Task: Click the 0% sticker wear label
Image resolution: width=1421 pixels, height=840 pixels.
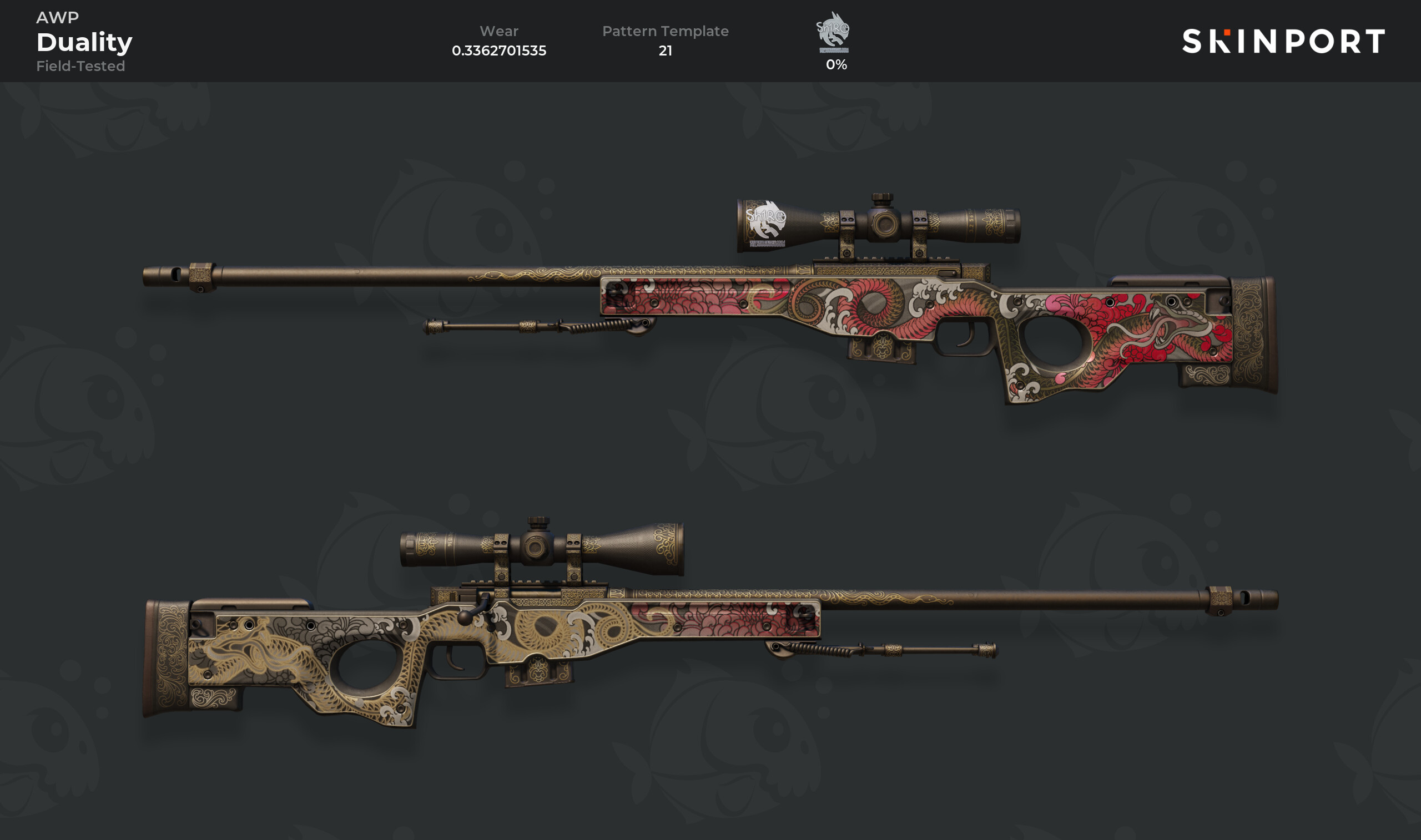Action: tap(836, 64)
